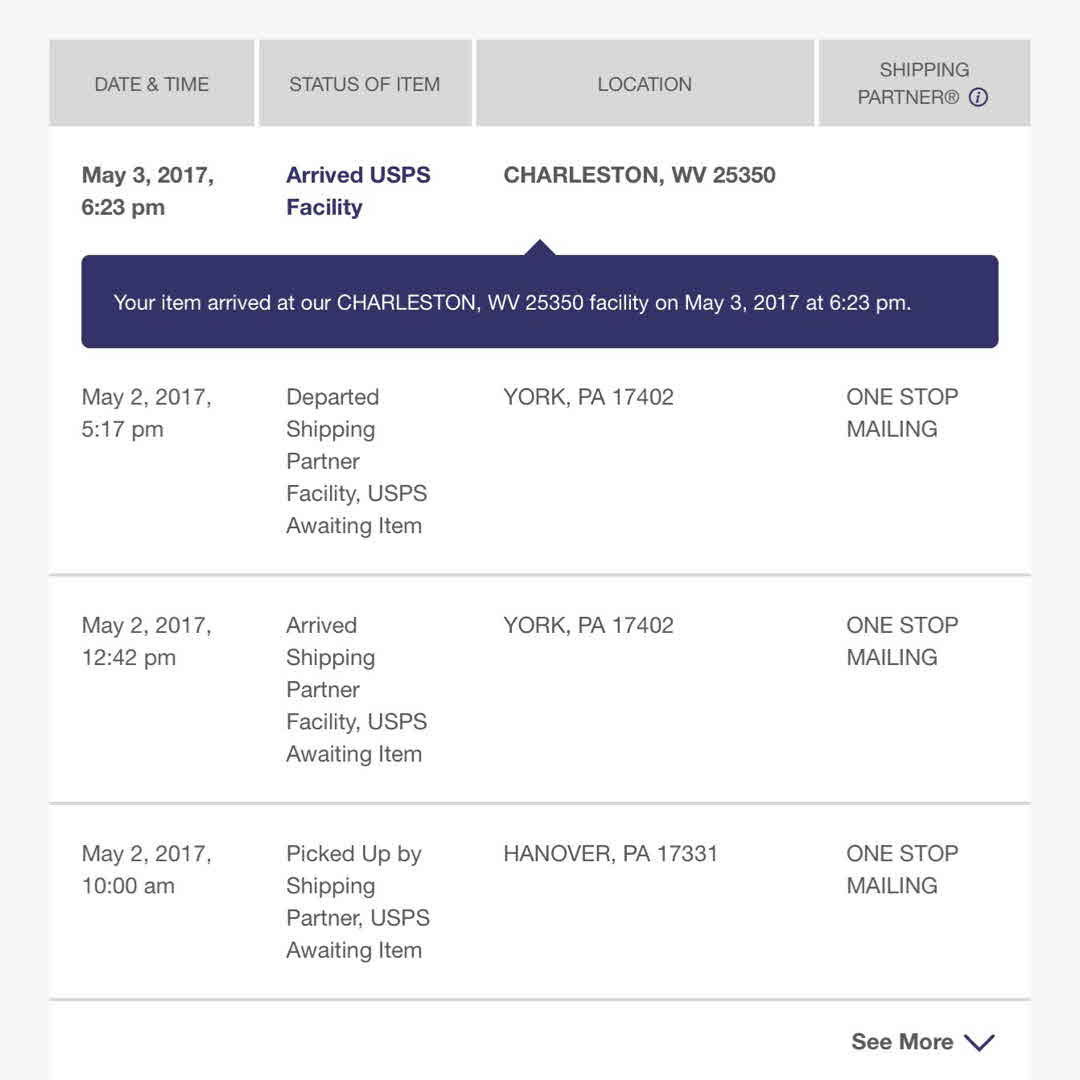Click the Shipping Partner info icon
This screenshot has width=1080, height=1080.
pyautogui.click(x=979, y=98)
